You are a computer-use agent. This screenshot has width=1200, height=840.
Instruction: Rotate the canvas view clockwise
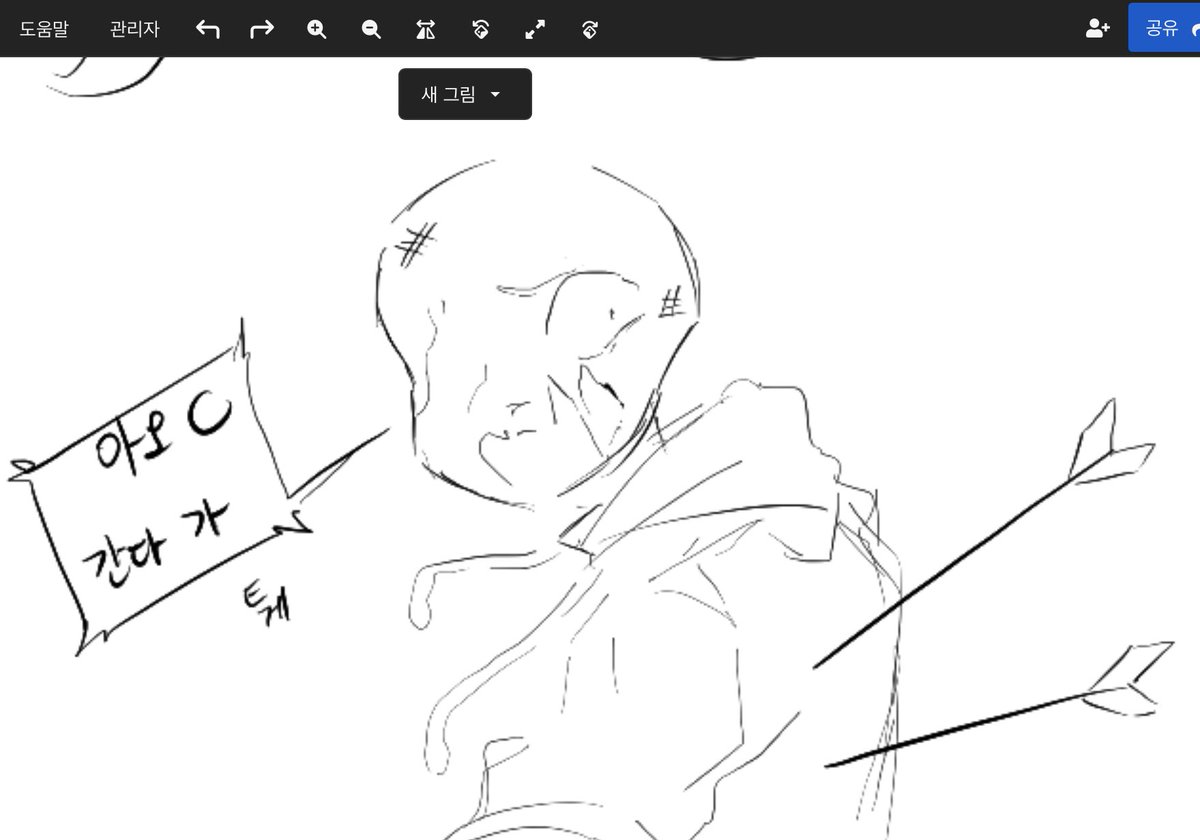[589, 29]
